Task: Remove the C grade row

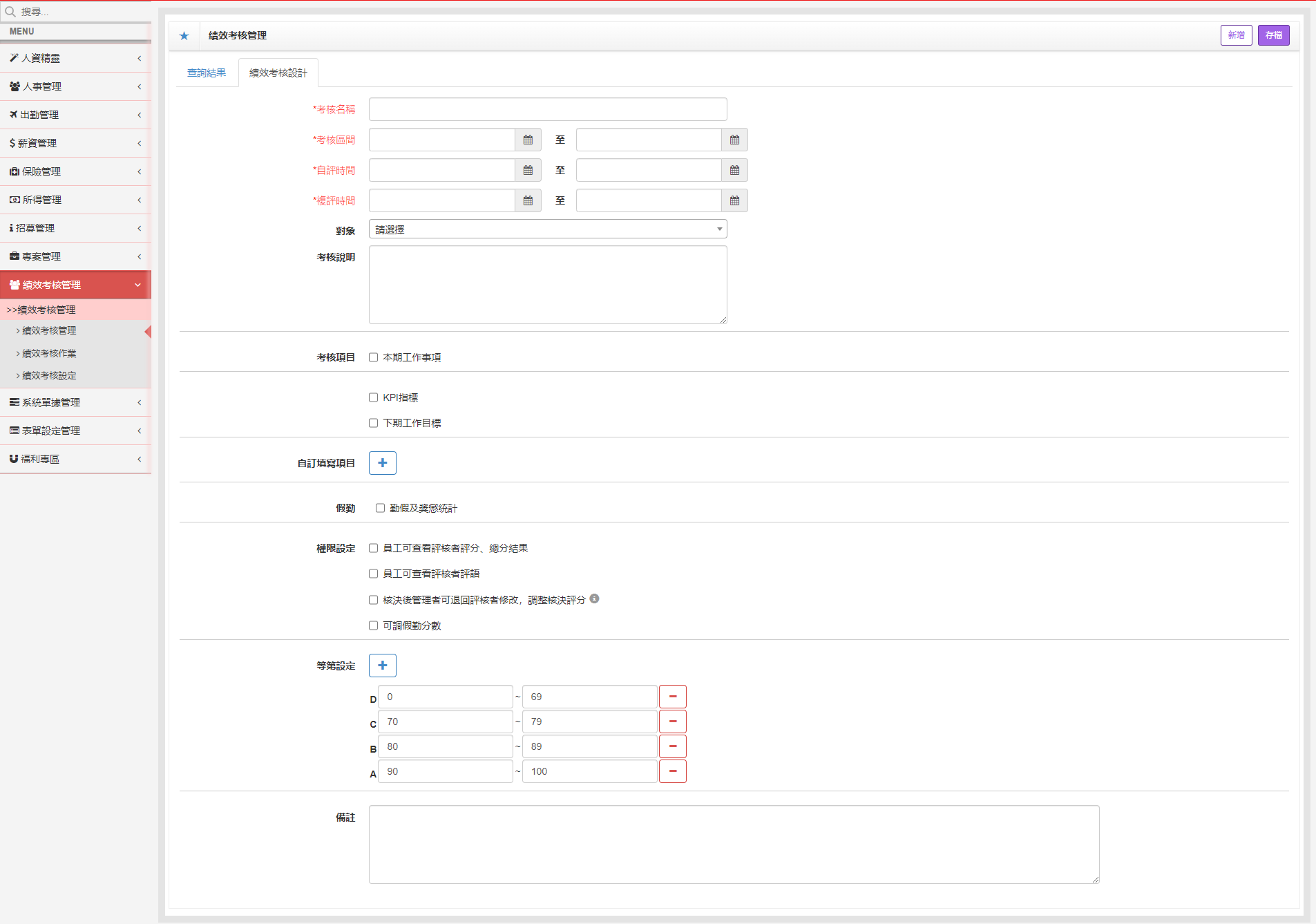Action: pyautogui.click(x=673, y=722)
